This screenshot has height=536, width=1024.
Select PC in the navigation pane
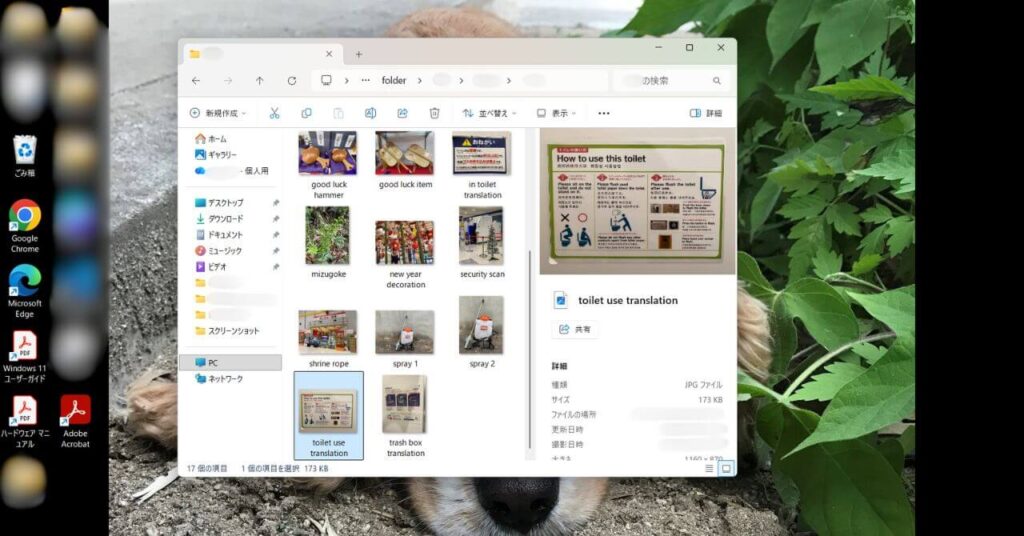point(231,362)
